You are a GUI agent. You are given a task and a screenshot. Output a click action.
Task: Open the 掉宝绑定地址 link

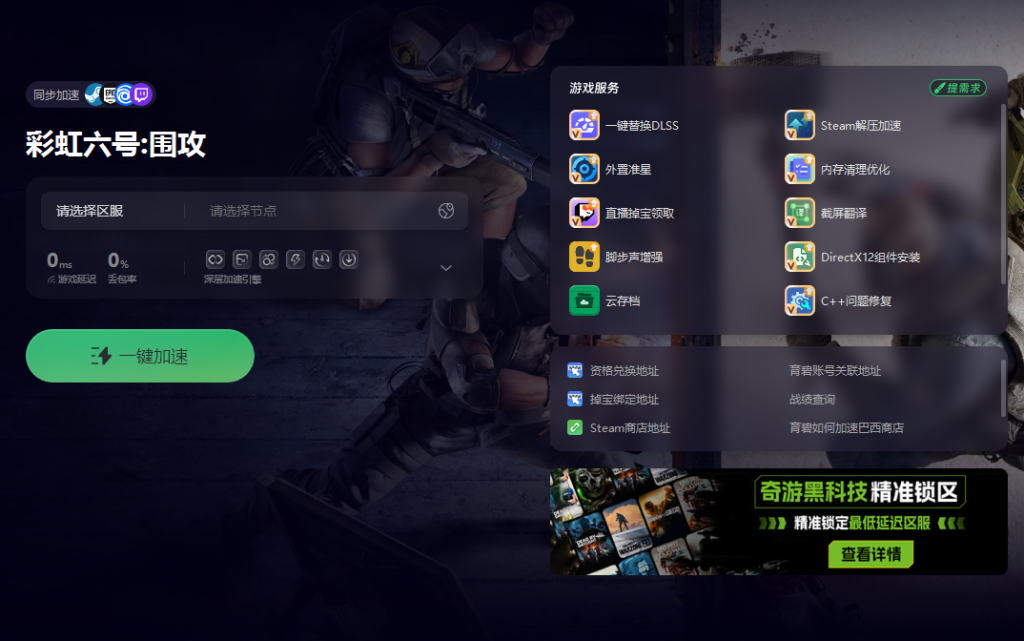[624, 399]
